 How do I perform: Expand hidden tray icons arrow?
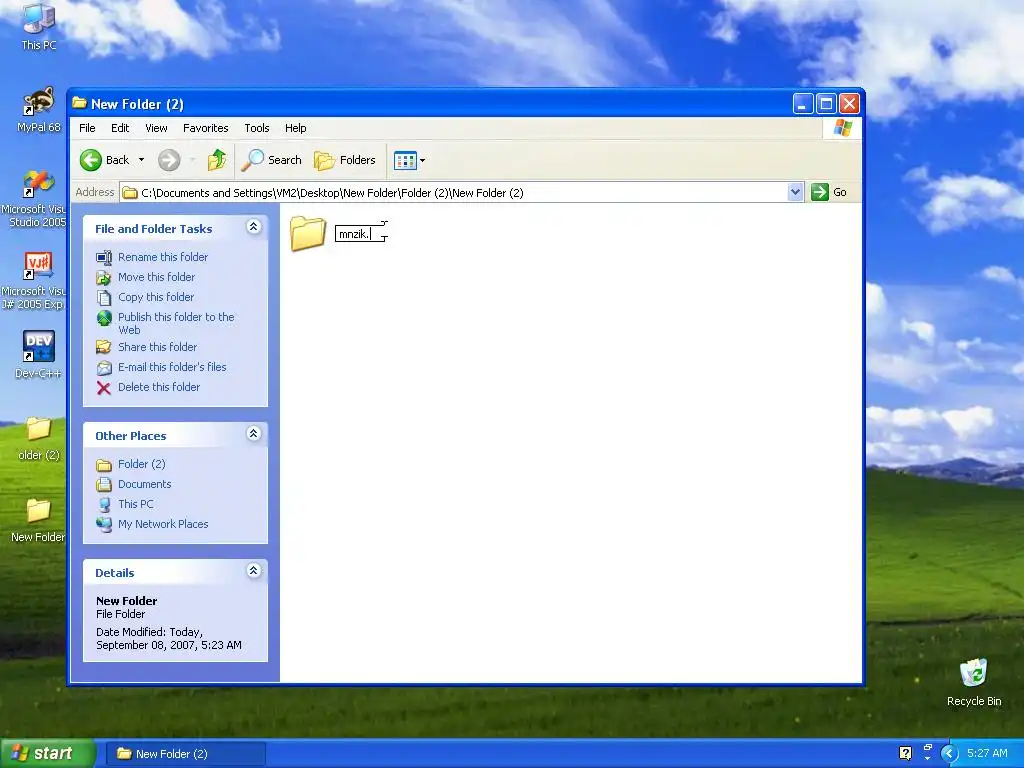pyautogui.click(x=949, y=753)
